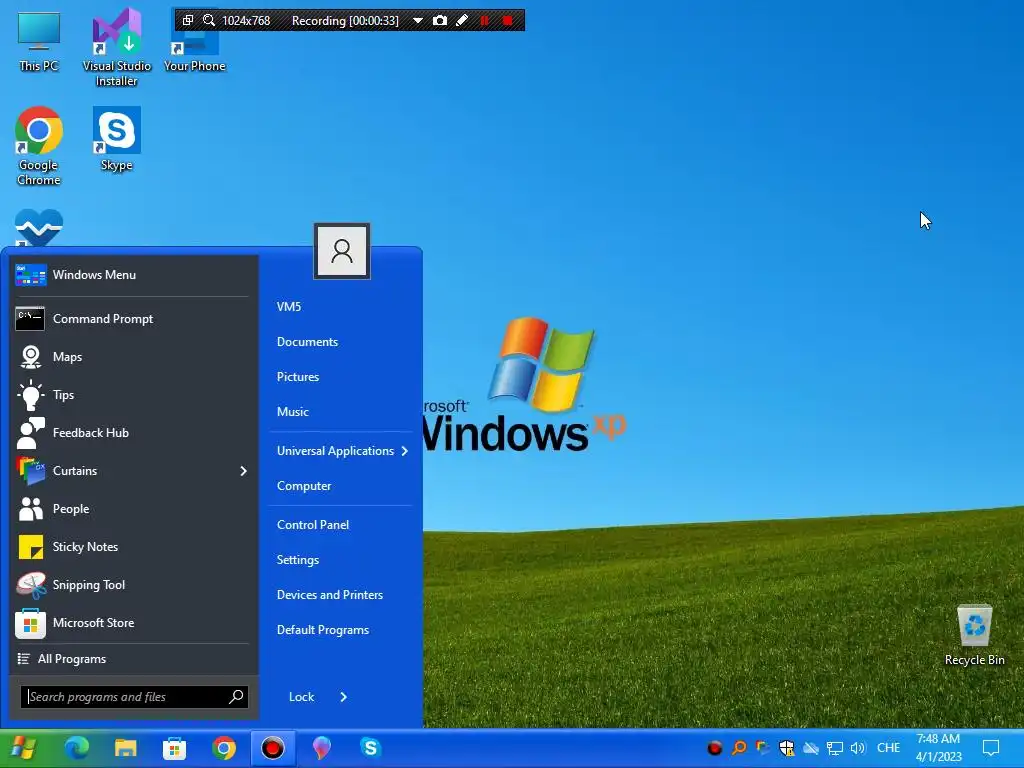Switch input language CHE indicator
Viewport: 1024px width, 768px height.
click(888, 748)
